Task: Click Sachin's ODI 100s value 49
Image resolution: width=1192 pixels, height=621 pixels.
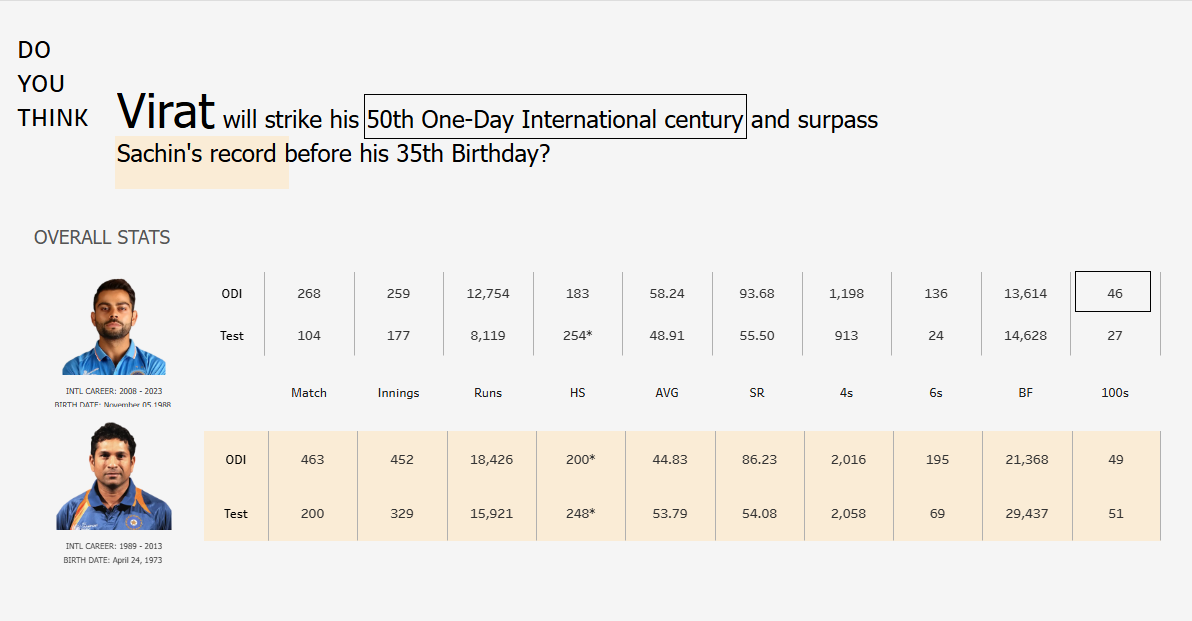Action: click(x=1116, y=460)
